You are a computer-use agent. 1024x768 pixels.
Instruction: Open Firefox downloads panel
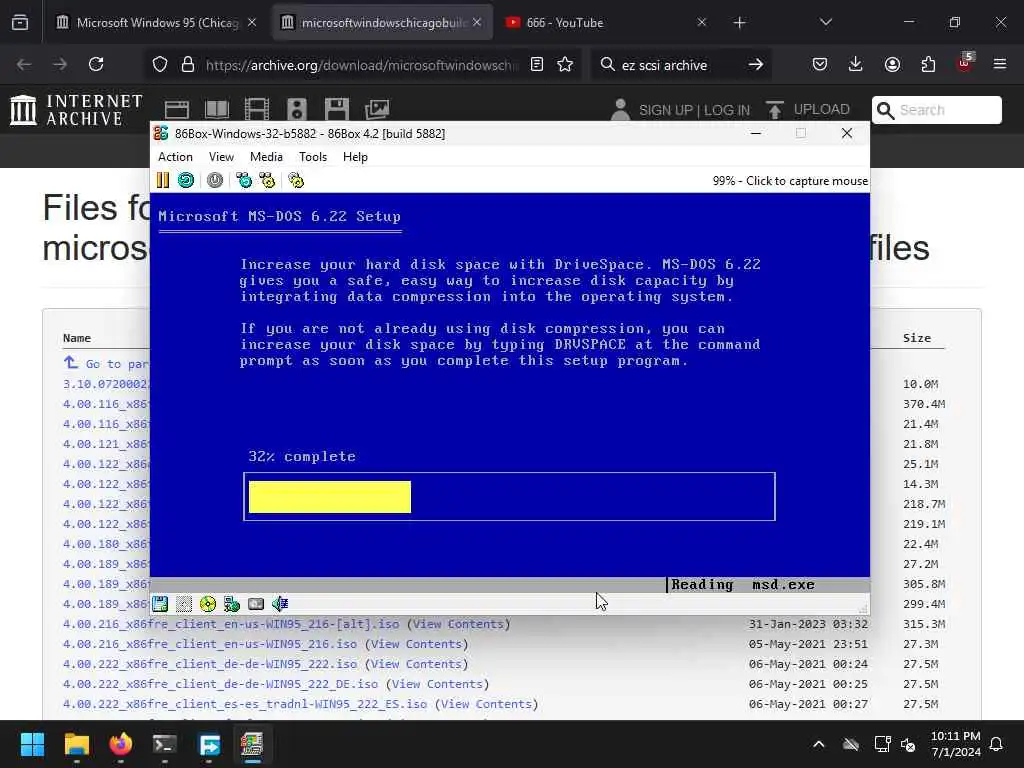click(856, 64)
